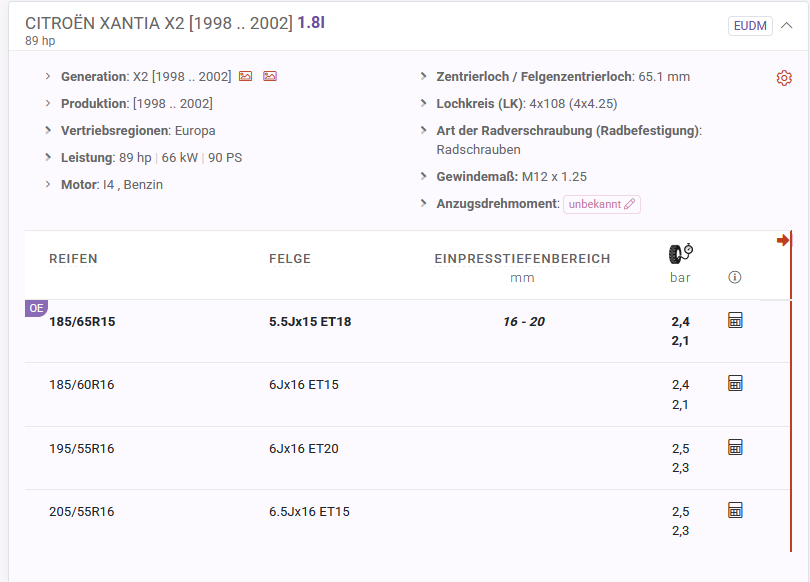Image resolution: width=810 pixels, height=582 pixels.
Task: Click rim spec 6Jx16 ET20
Action: pos(304,449)
